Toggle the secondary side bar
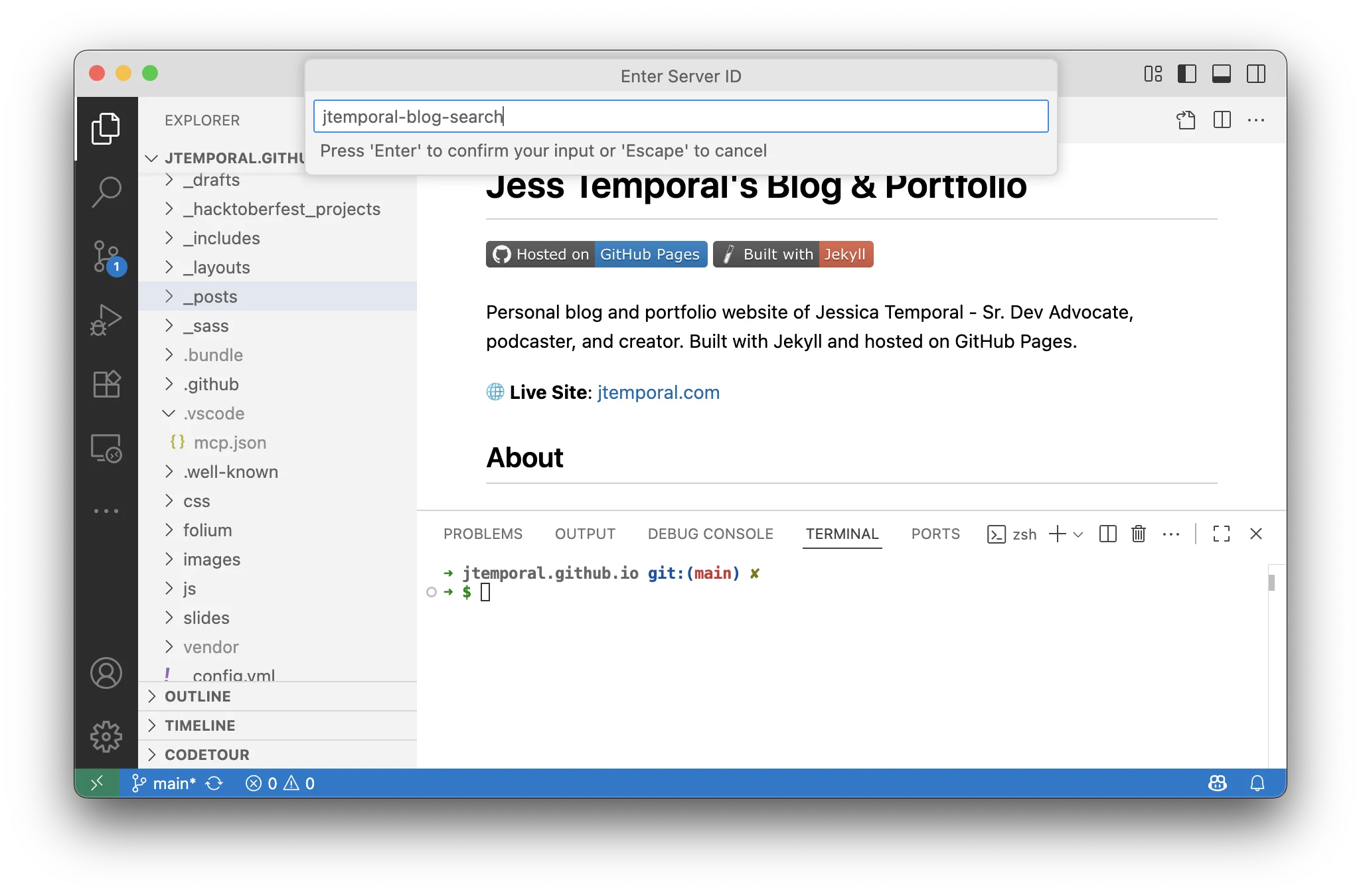 click(x=1255, y=74)
